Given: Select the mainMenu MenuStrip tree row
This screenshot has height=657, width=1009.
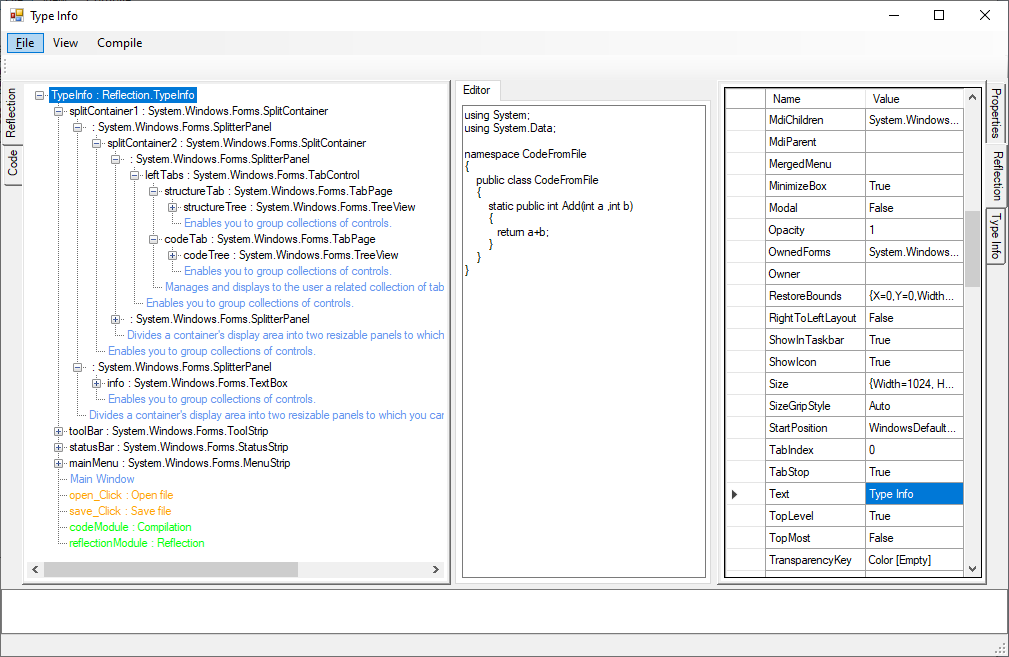Looking at the screenshot, I should pyautogui.click(x=180, y=463).
